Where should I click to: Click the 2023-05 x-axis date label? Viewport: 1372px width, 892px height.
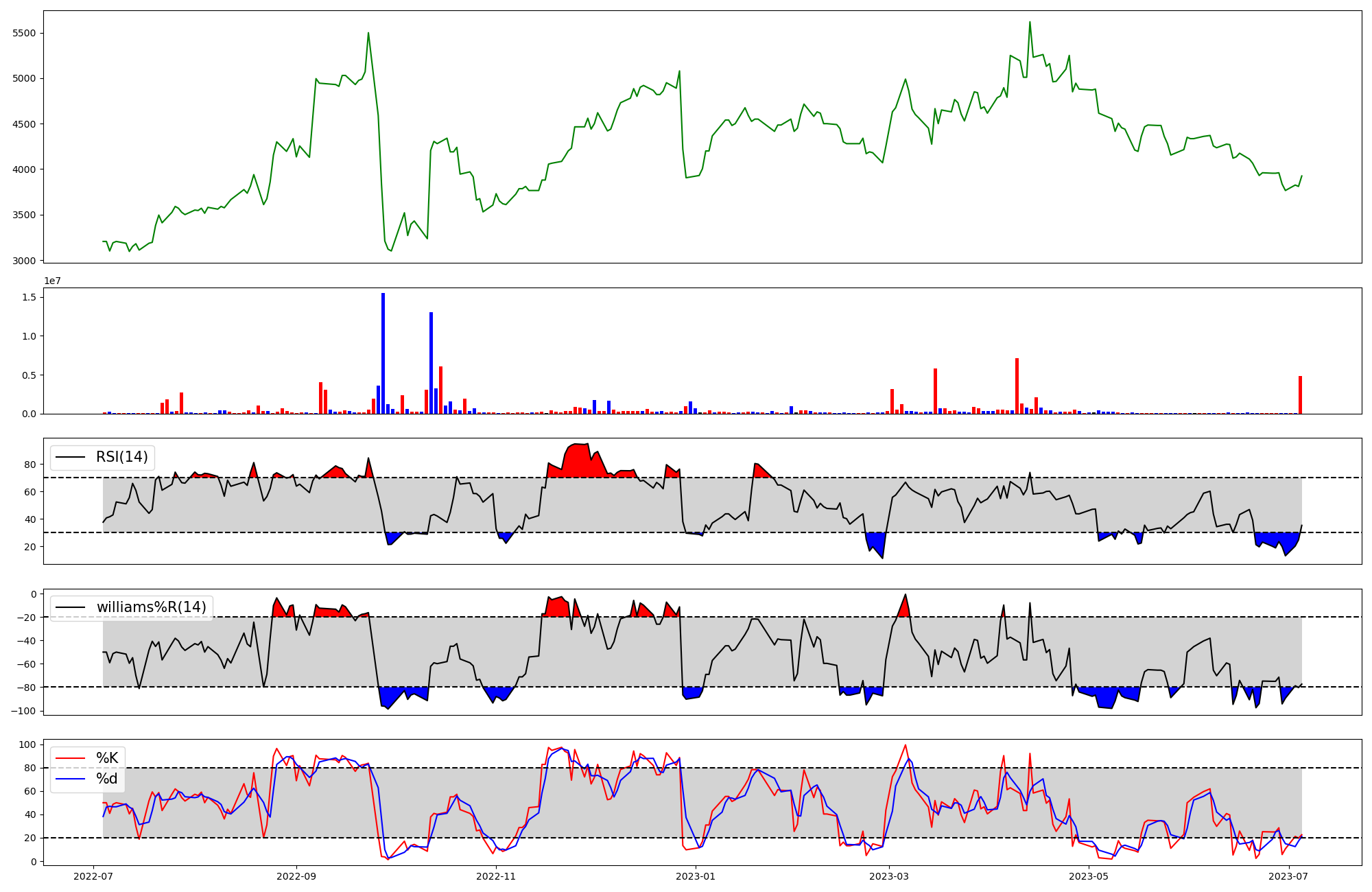pyautogui.click(x=1088, y=876)
